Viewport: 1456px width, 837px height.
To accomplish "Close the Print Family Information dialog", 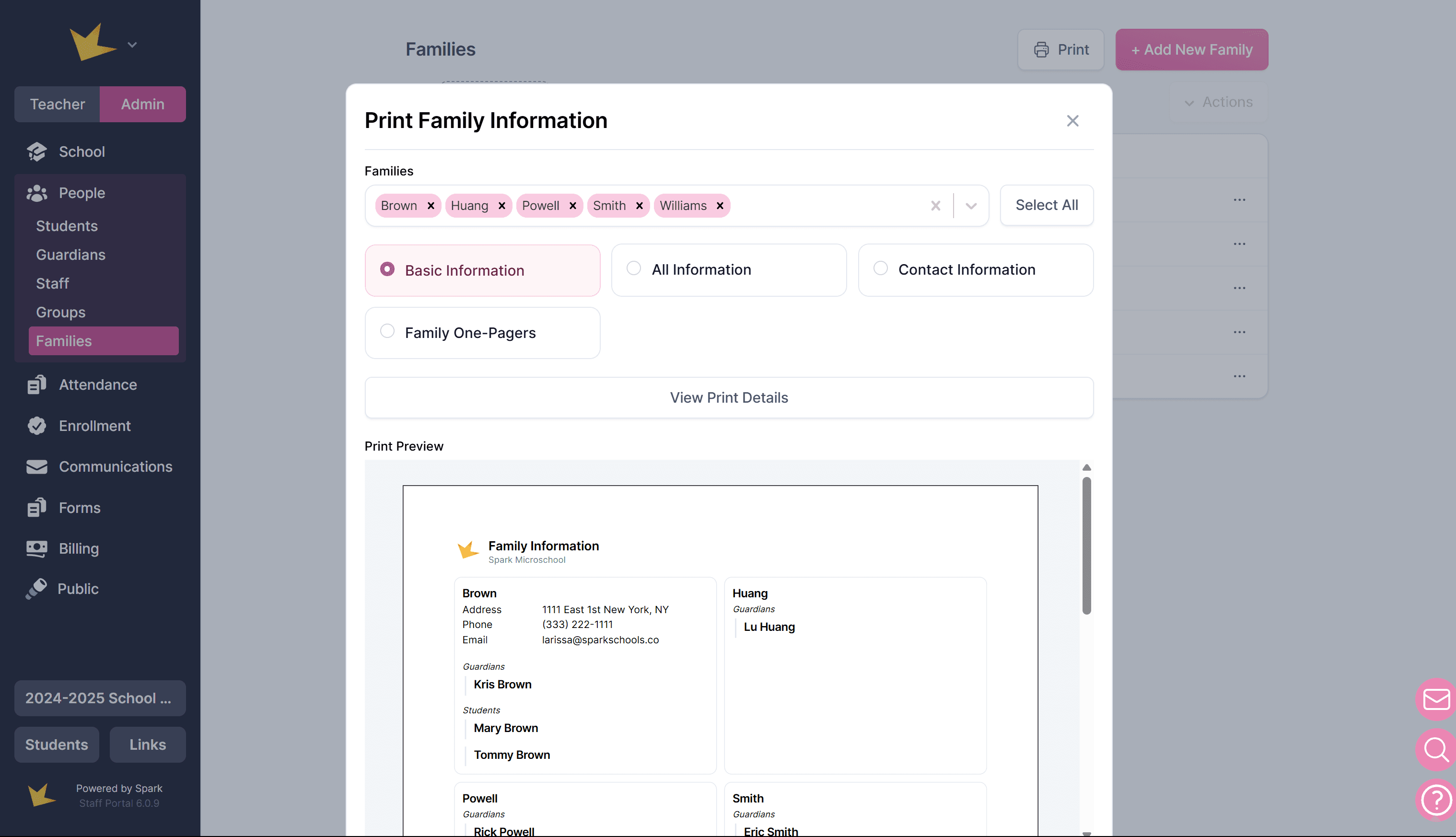I will (x=1072, y=121).
